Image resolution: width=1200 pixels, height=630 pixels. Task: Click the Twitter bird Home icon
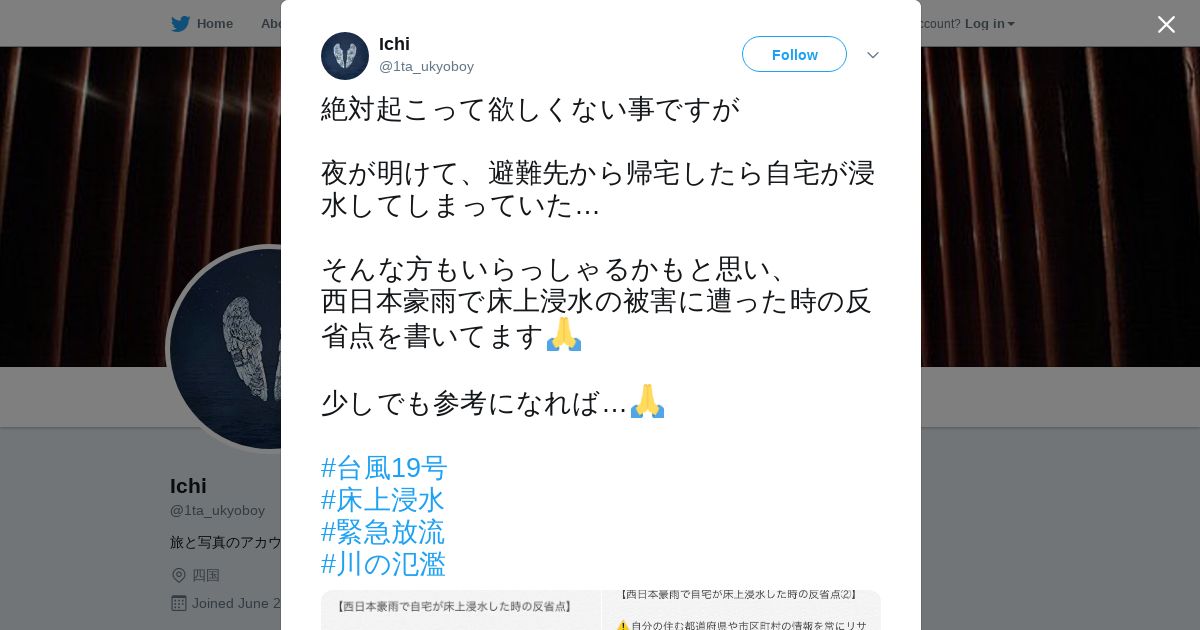(x=180, y=24)
